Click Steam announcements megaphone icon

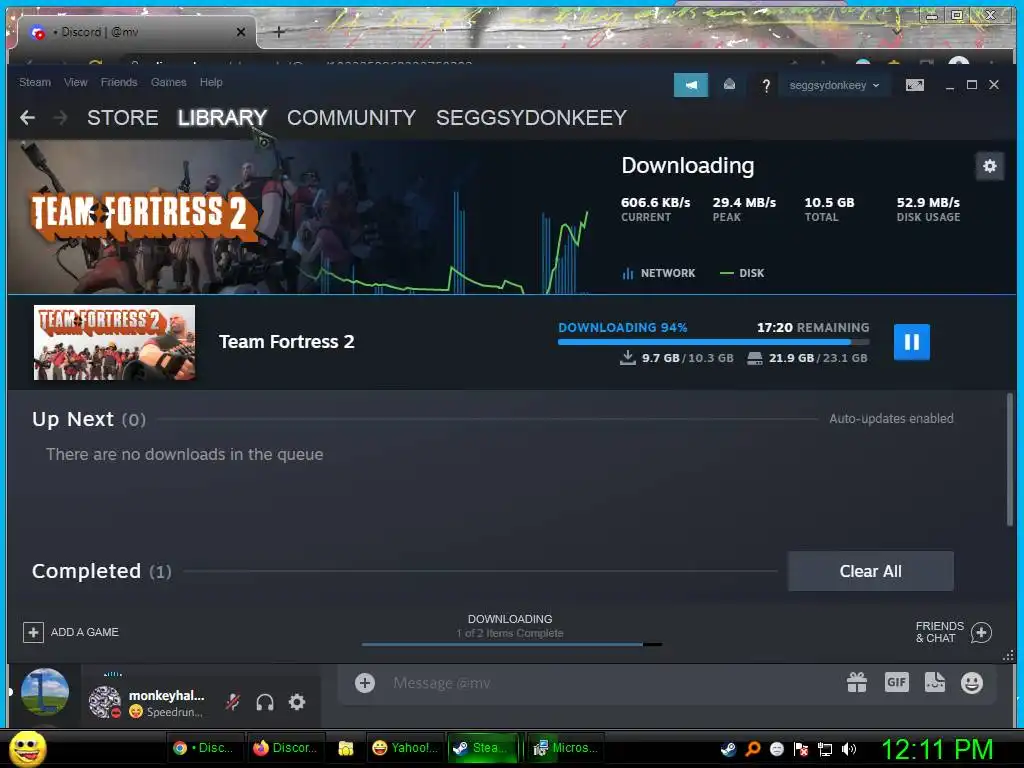pyautogui.click(x=691, y=85)
